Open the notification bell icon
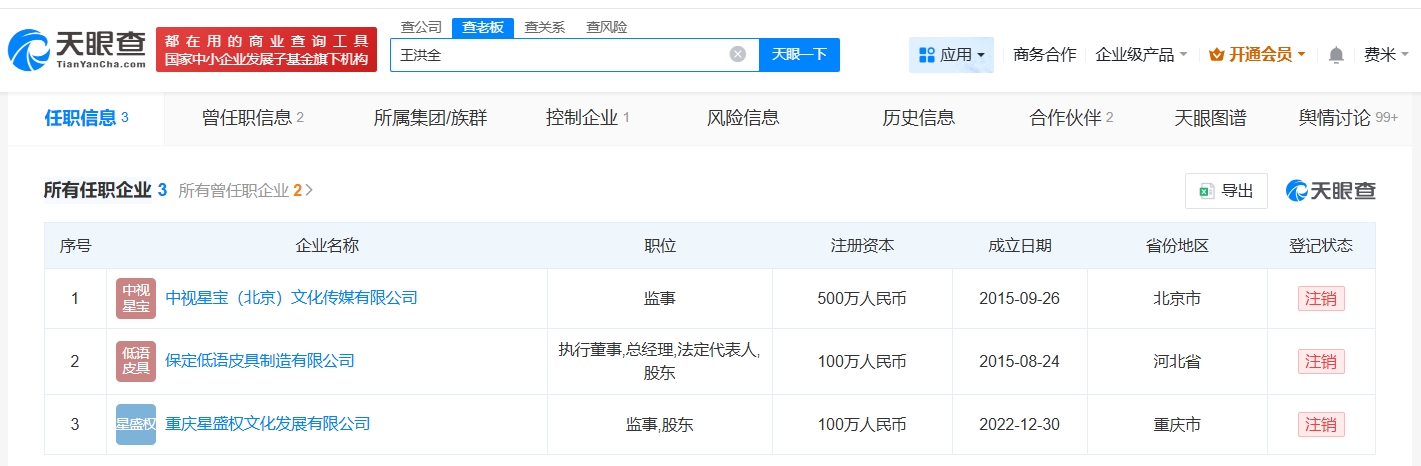Image resolution: width=1421 pixels, height=466 pixels. pyautogui.click(x=1335, y=55)
